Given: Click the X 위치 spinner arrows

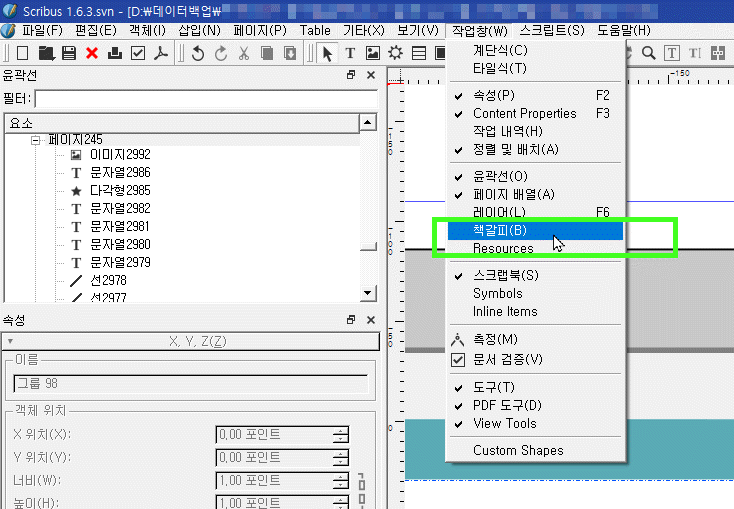Looking at the screenshot, I should pos(341,435).
